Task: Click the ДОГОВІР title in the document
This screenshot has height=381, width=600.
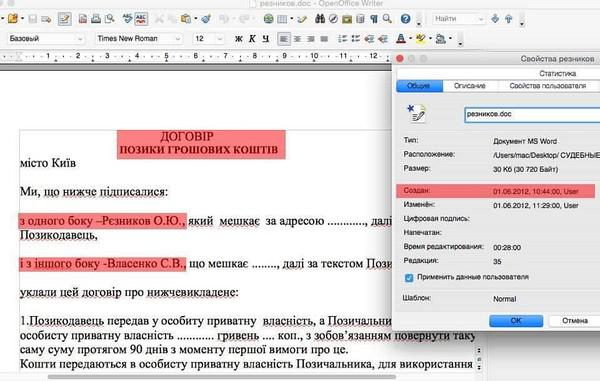Action: 187,137
